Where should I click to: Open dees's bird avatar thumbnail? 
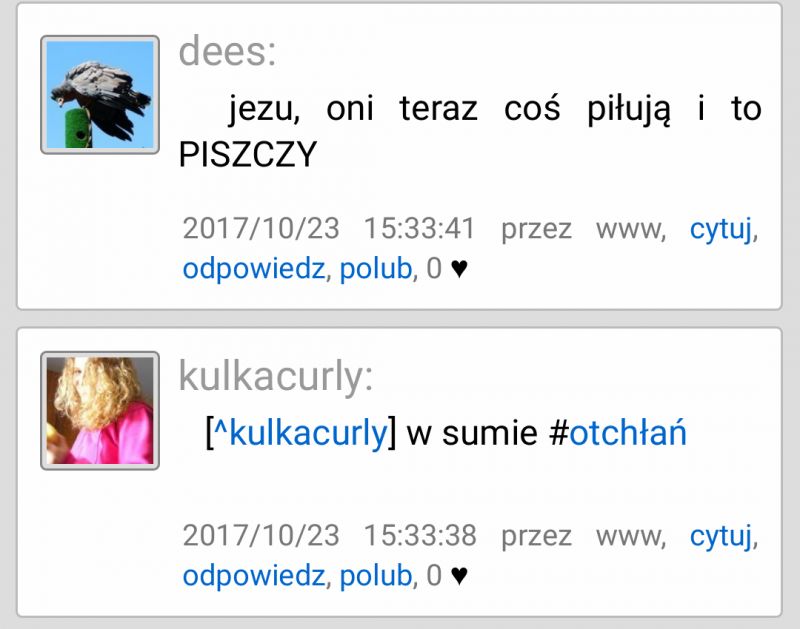click(100, 94)
